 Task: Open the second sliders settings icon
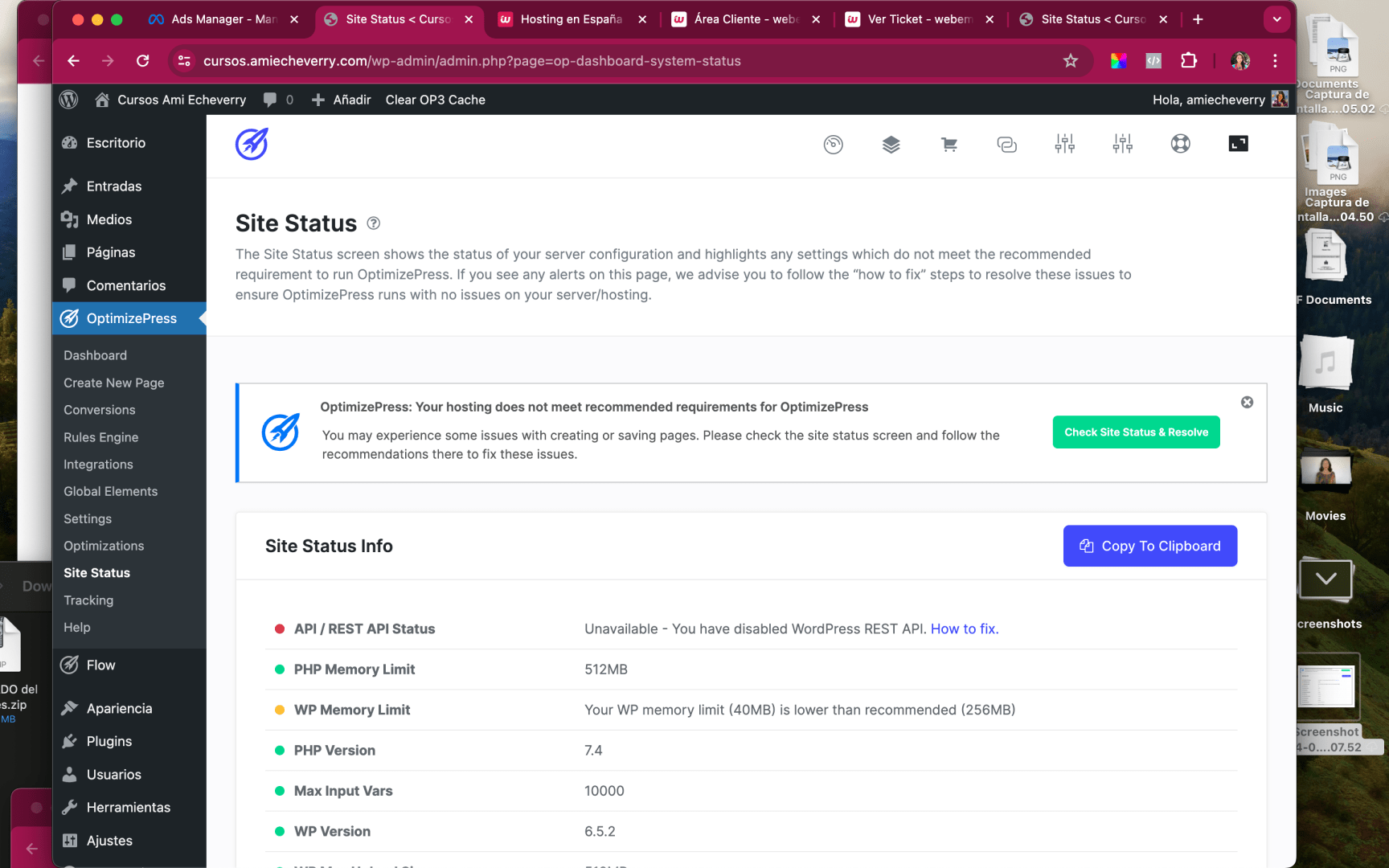coord(1123,144)
